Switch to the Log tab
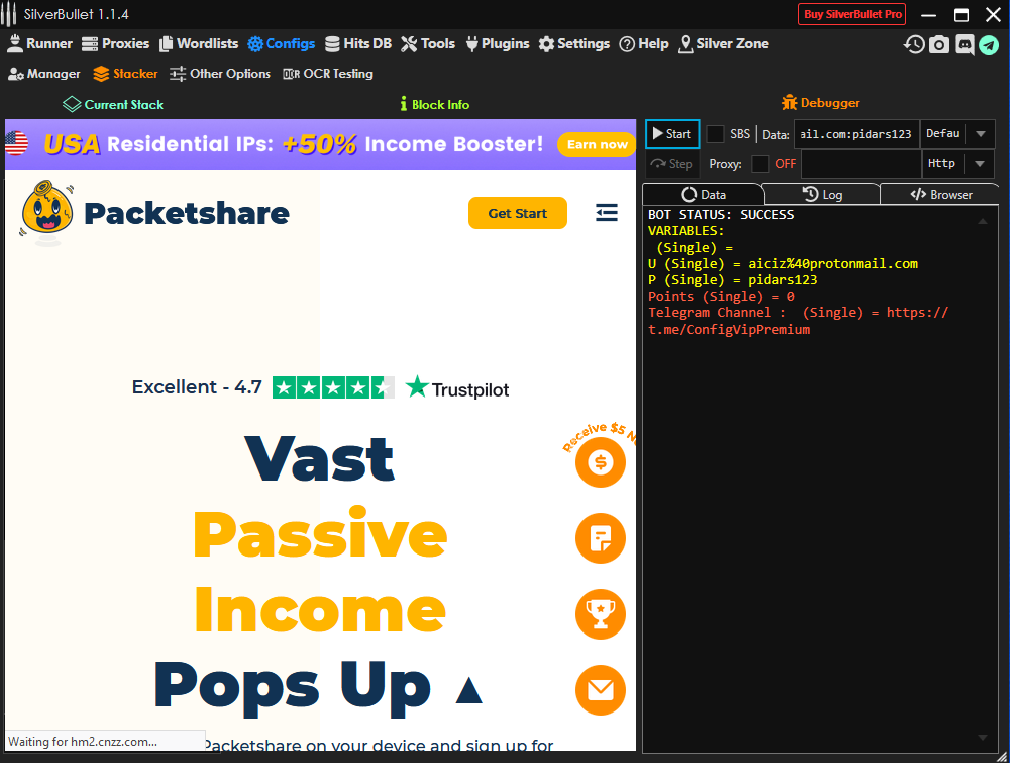This screenshot has width=1010, height=763. click(822, 194)
